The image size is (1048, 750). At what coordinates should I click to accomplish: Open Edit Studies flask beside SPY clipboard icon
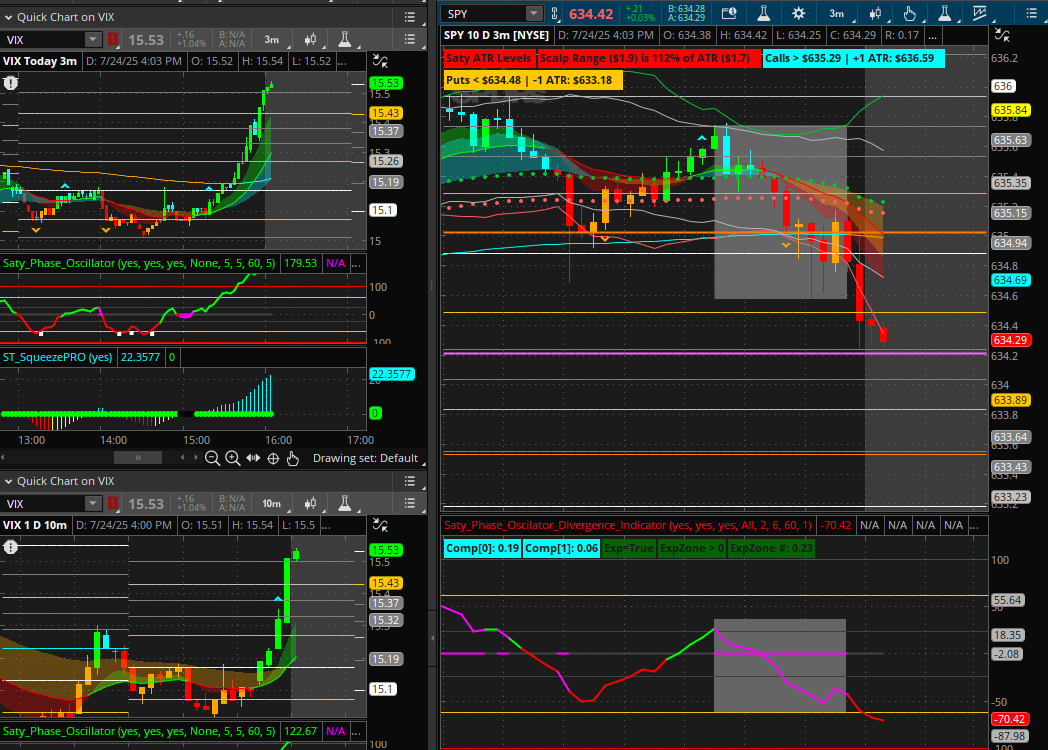coord(763,13)
